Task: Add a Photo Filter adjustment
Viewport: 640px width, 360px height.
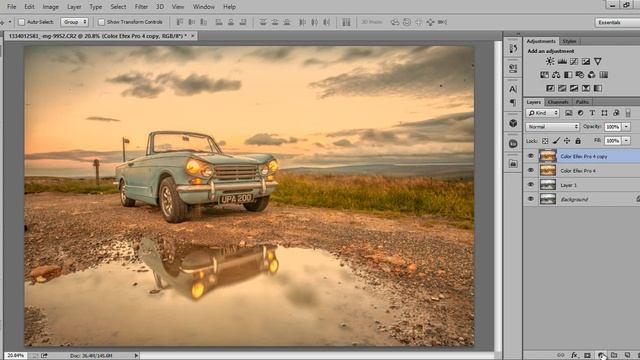Action: 580,75
